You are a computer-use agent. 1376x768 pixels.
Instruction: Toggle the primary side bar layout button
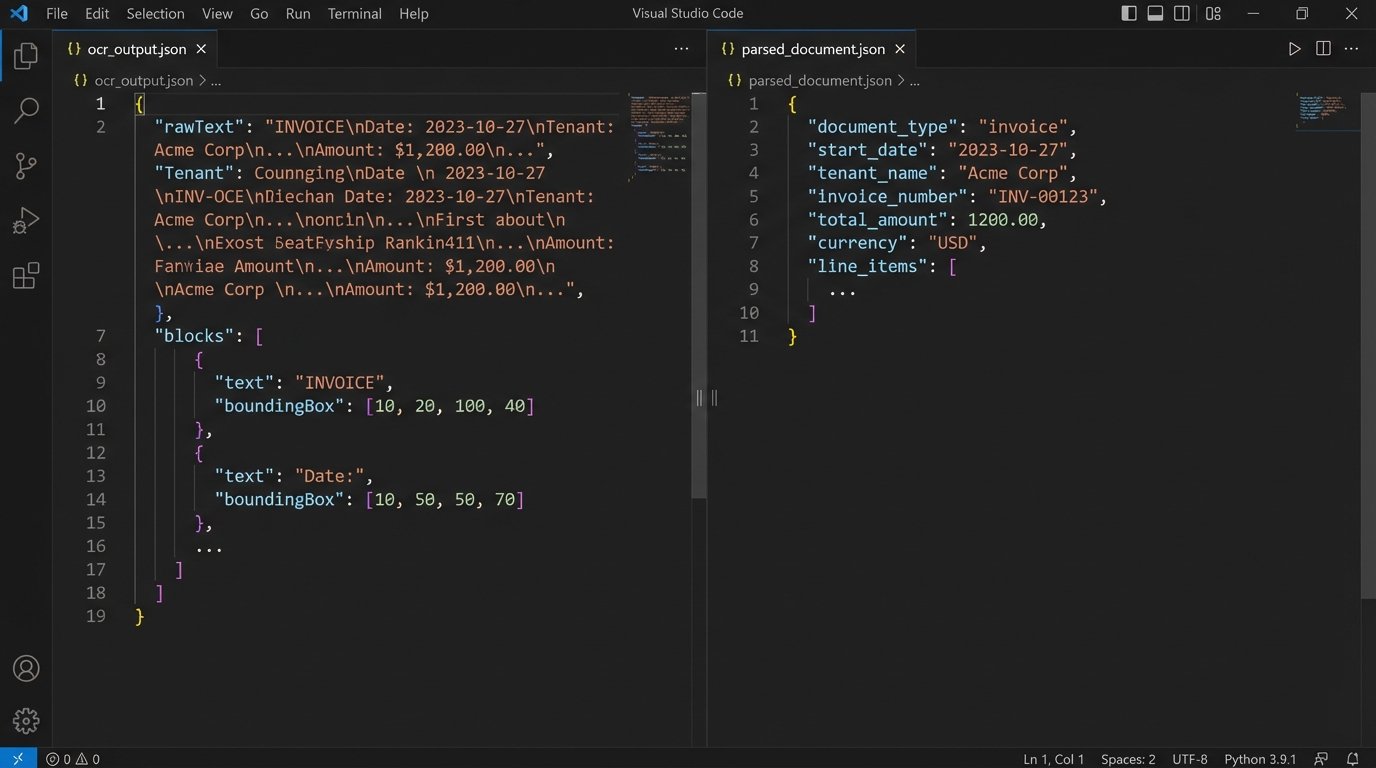1129,14
